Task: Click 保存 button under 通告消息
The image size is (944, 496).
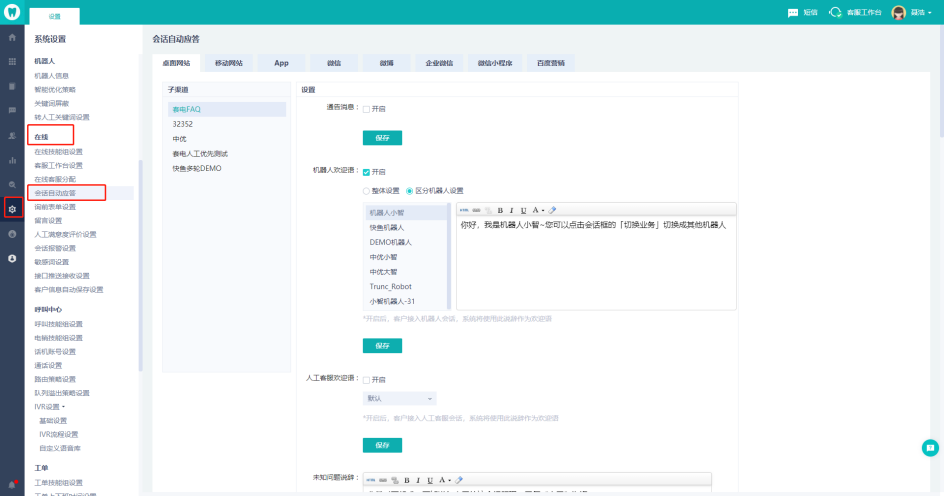Action: pyautogui.click(x=382, y=138)
